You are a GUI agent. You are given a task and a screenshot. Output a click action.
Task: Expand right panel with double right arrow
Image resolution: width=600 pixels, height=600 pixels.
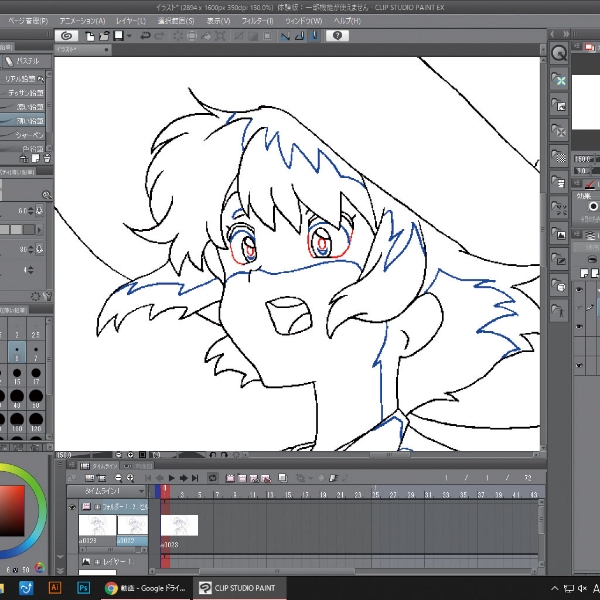tap(566, 34)
